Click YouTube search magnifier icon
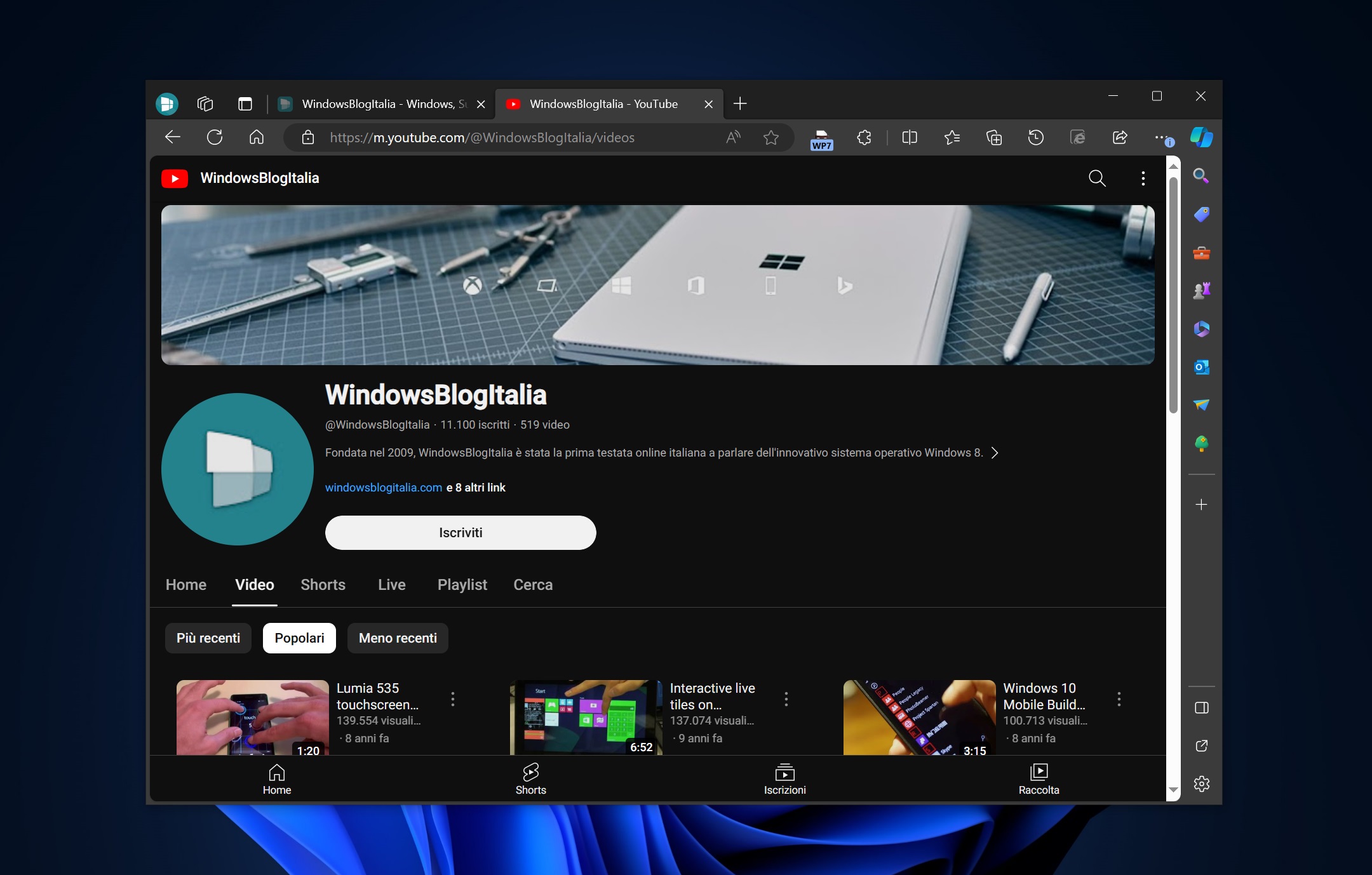 pos(1097,178)
